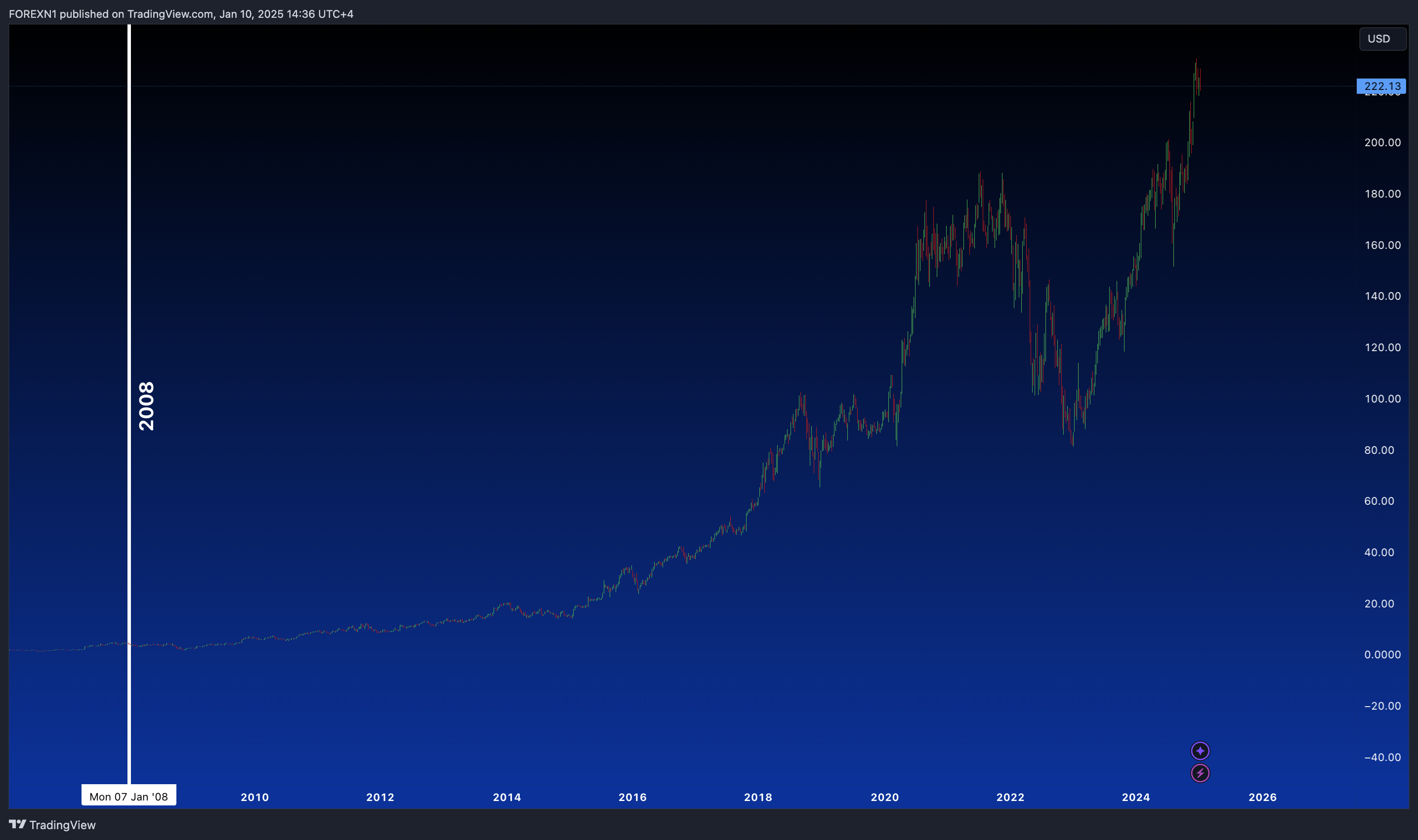Click the −40.00 price axis label
The image size is (1418, 840).
tap(1382, 758)
